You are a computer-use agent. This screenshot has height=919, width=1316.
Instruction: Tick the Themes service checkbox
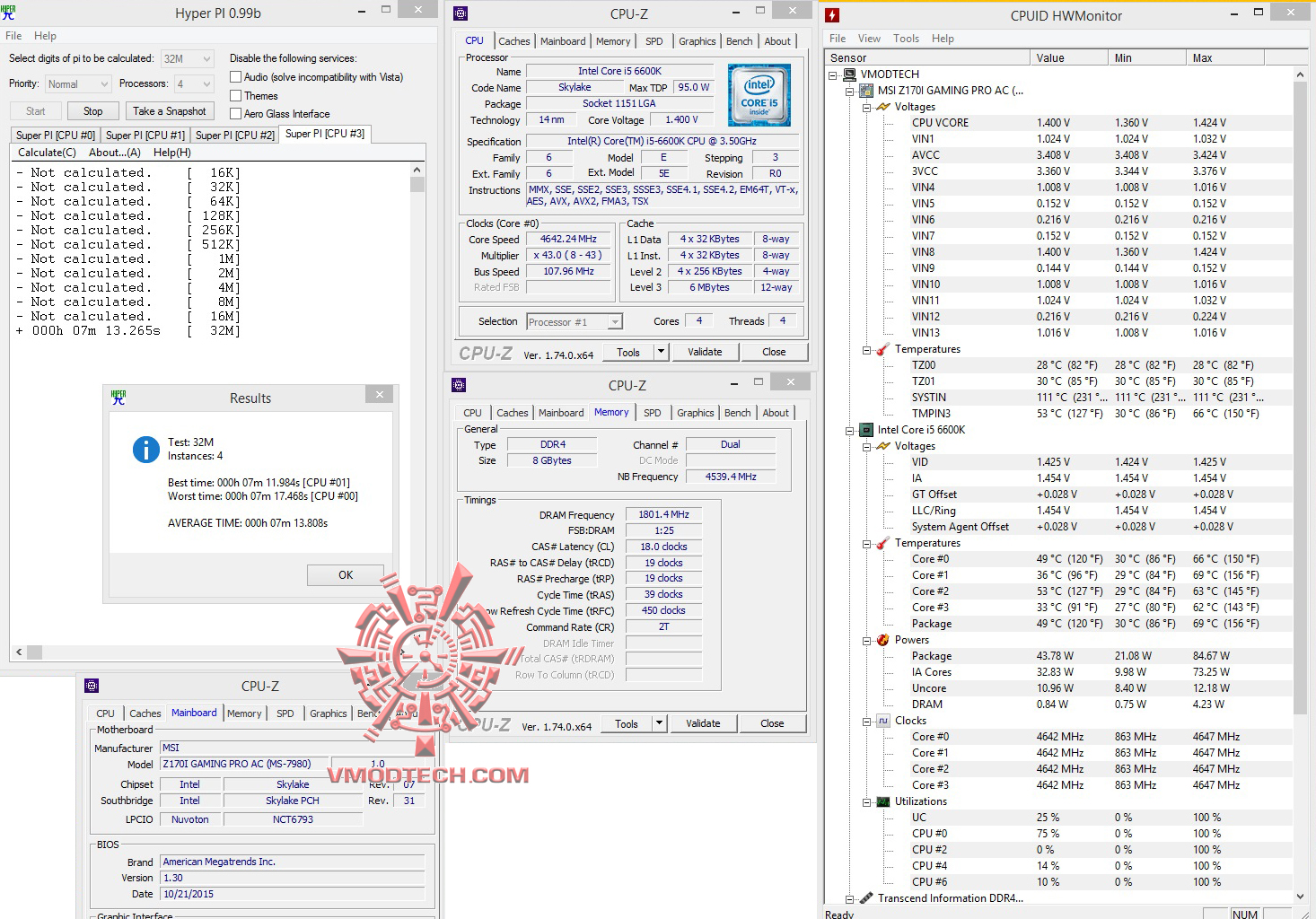coord(236,96)
